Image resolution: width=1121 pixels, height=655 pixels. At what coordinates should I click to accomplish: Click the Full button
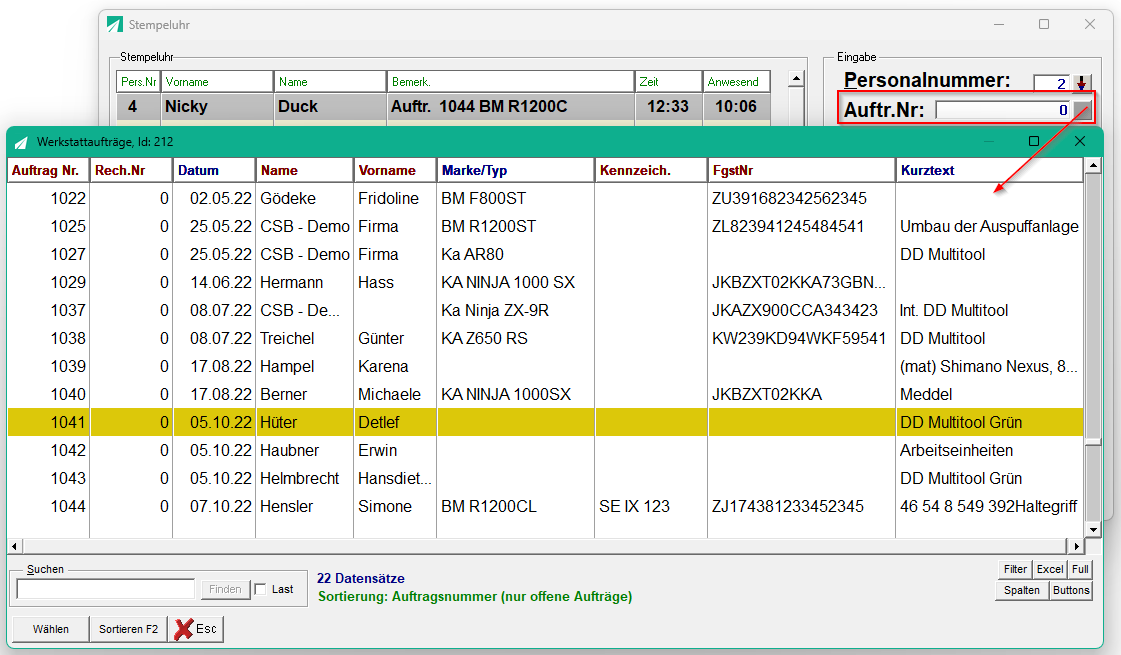(1080, 569)
